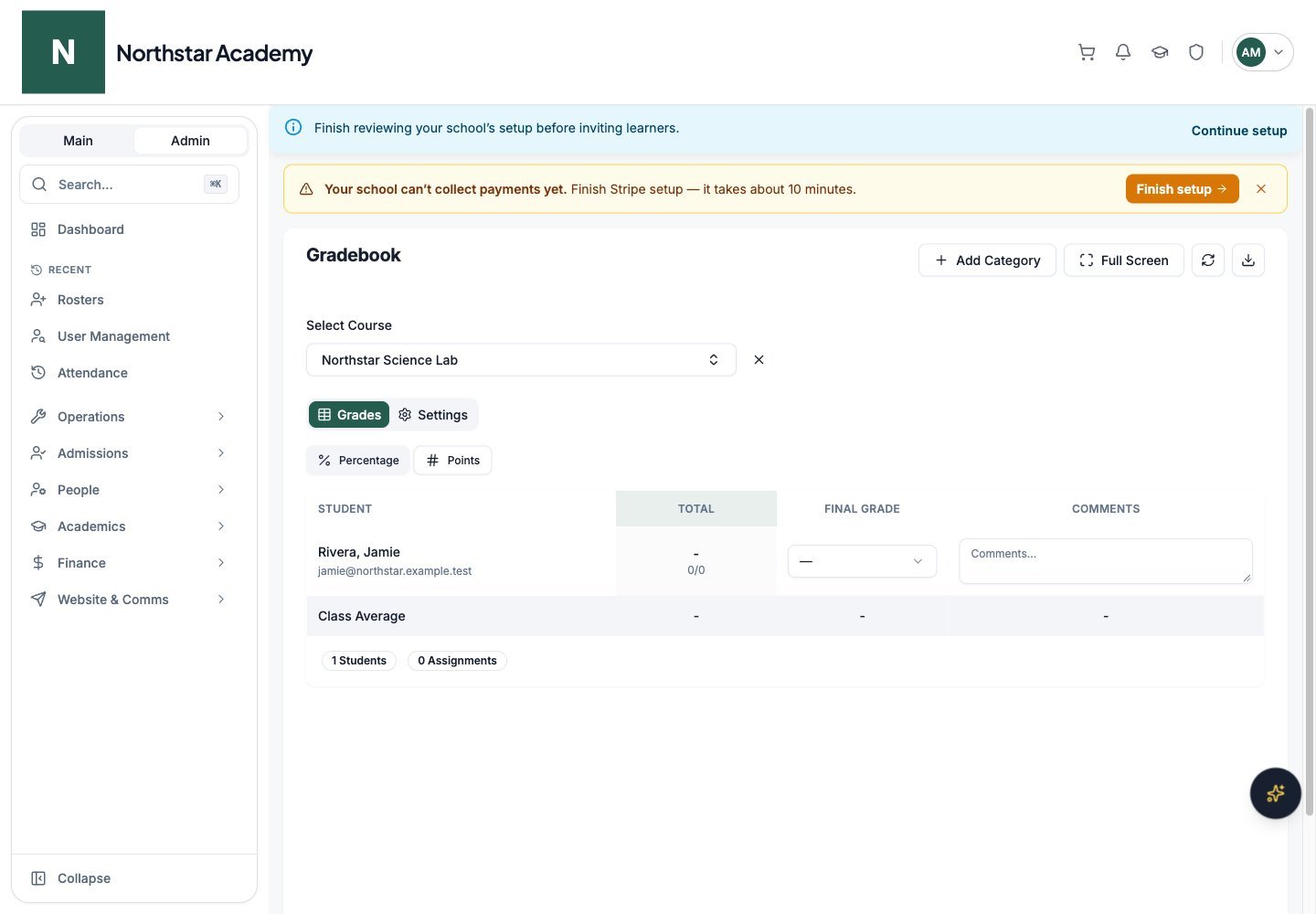Switch to Points grade view
The height and width of the screenshot is (914, 1316).
click(453, 461)
